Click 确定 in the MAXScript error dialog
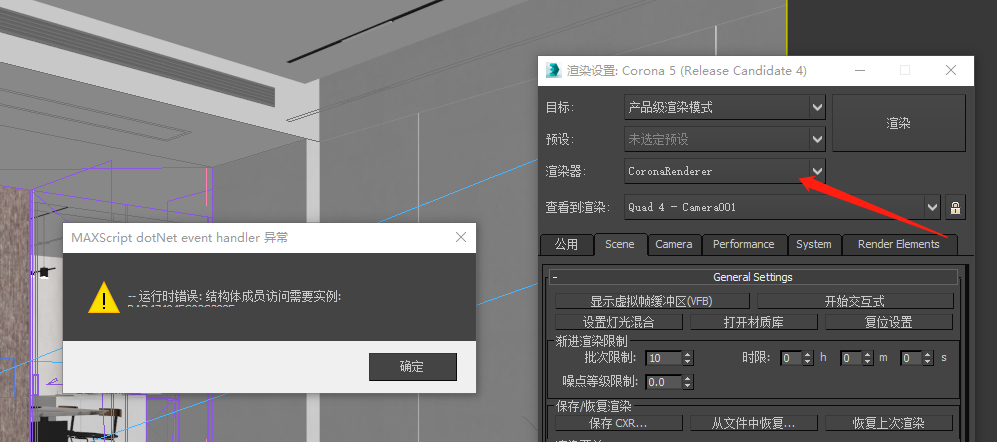997x442 pixels. coord(412,367)
